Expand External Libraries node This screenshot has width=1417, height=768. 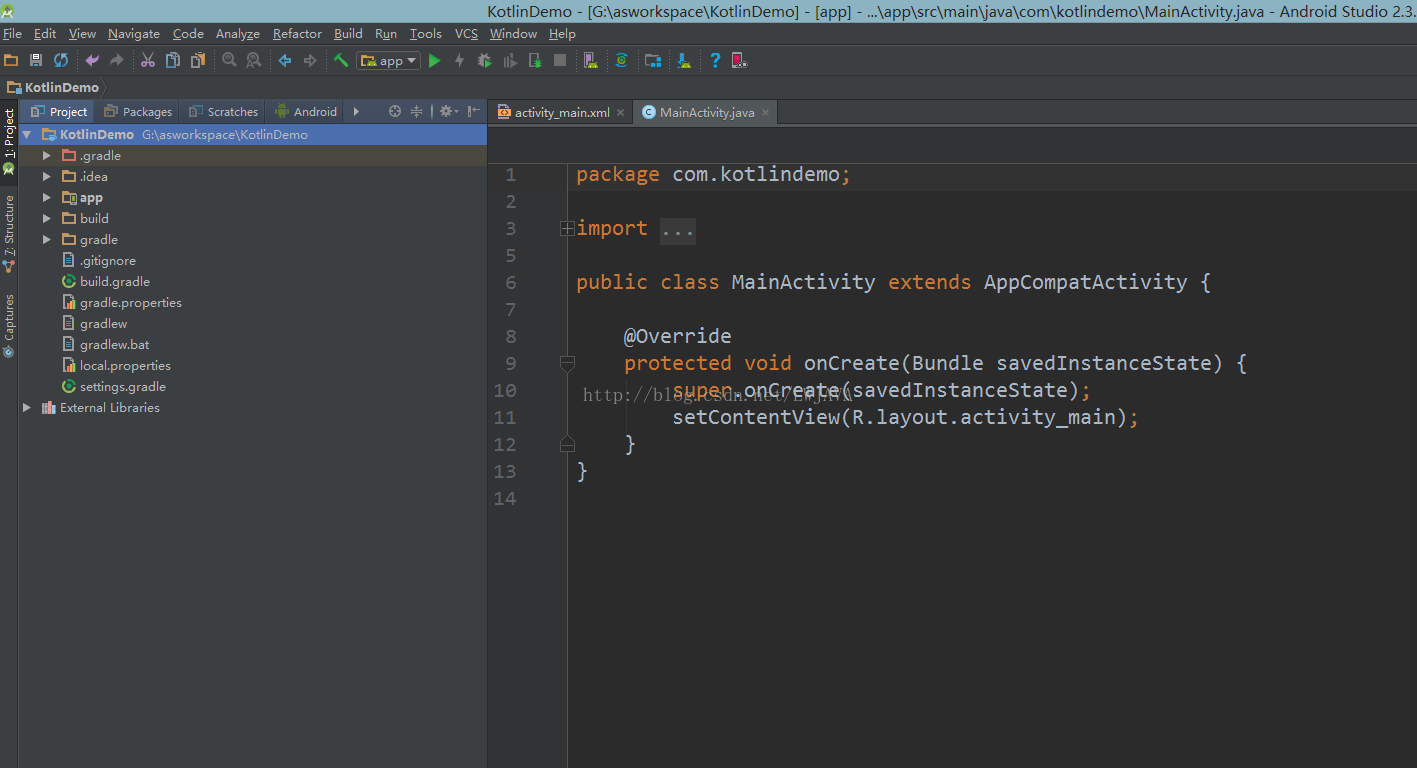click(27, 407)
